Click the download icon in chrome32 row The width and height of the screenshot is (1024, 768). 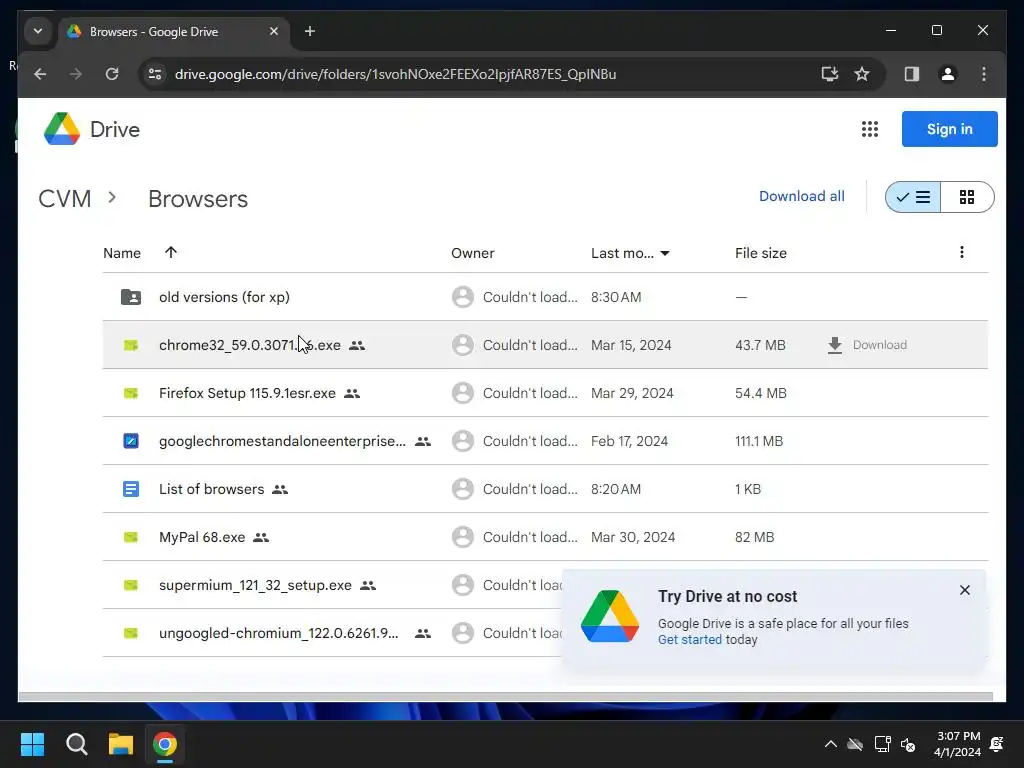tap(835, 345)
